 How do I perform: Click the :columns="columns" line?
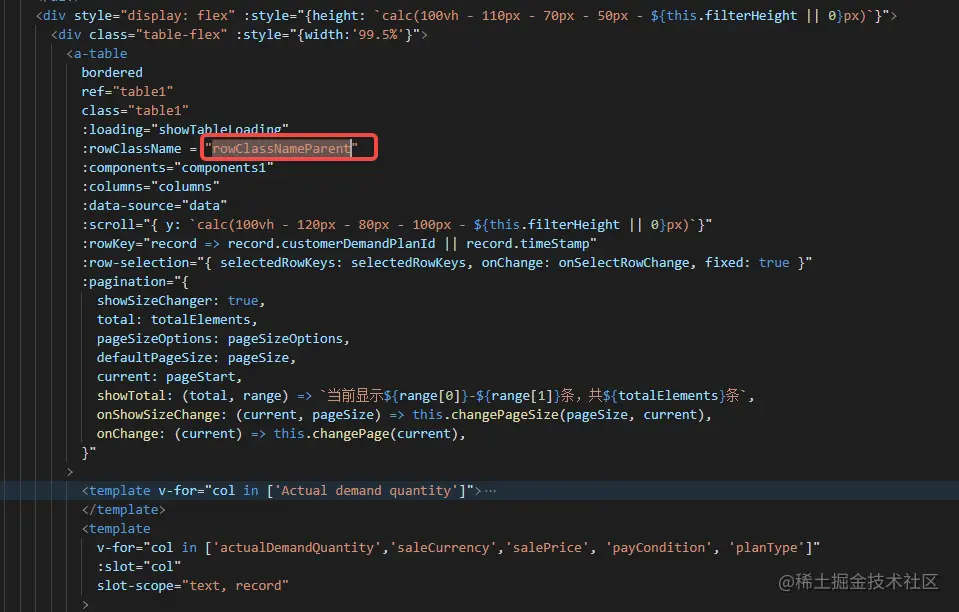[150, 186]
